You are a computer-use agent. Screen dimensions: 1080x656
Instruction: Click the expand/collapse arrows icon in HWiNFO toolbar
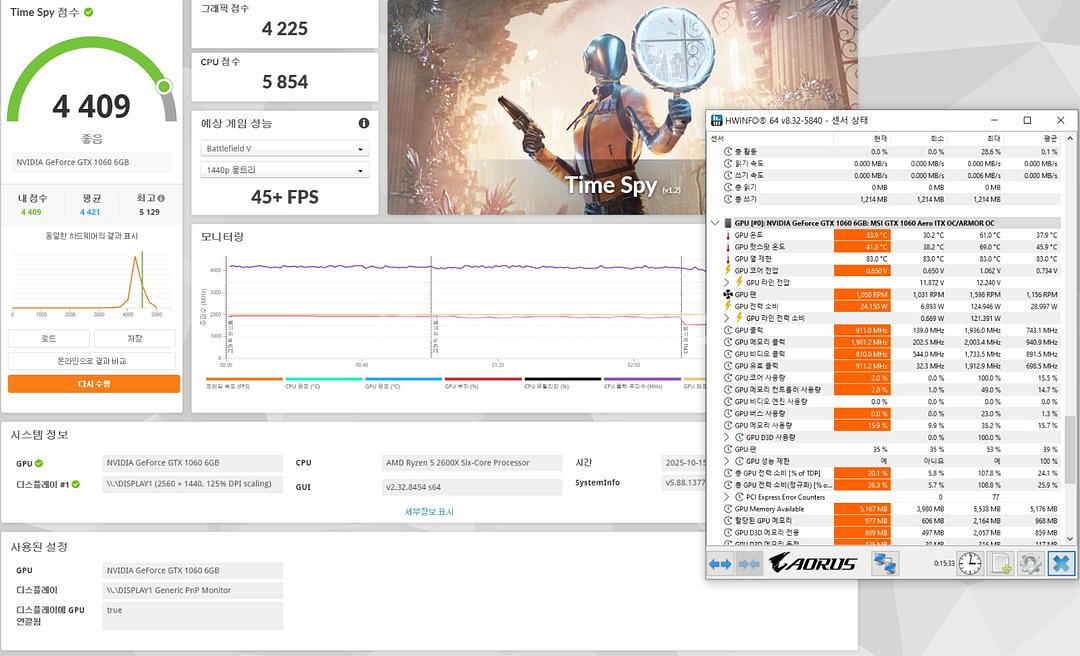(x=720, y=564)
